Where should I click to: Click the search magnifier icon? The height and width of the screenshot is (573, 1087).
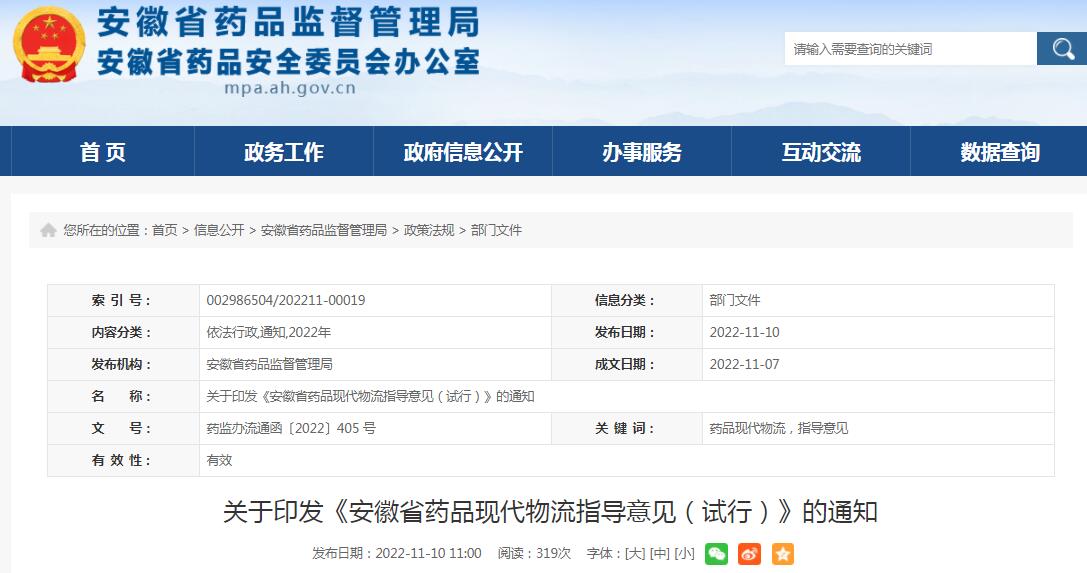pyautogui.click(x=1061, y=48)
